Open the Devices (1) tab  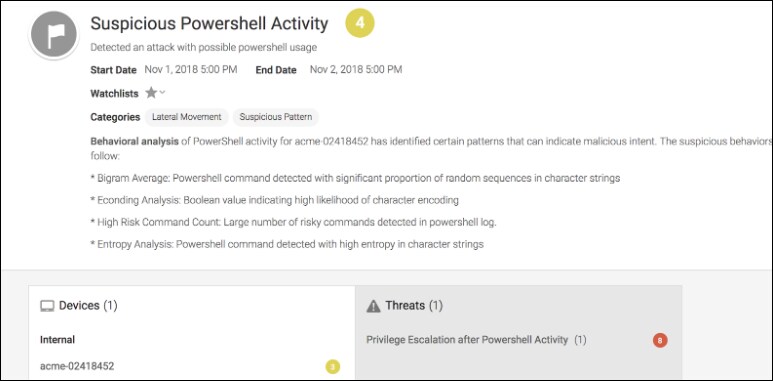pyautogui.click(x=192, y=306)
